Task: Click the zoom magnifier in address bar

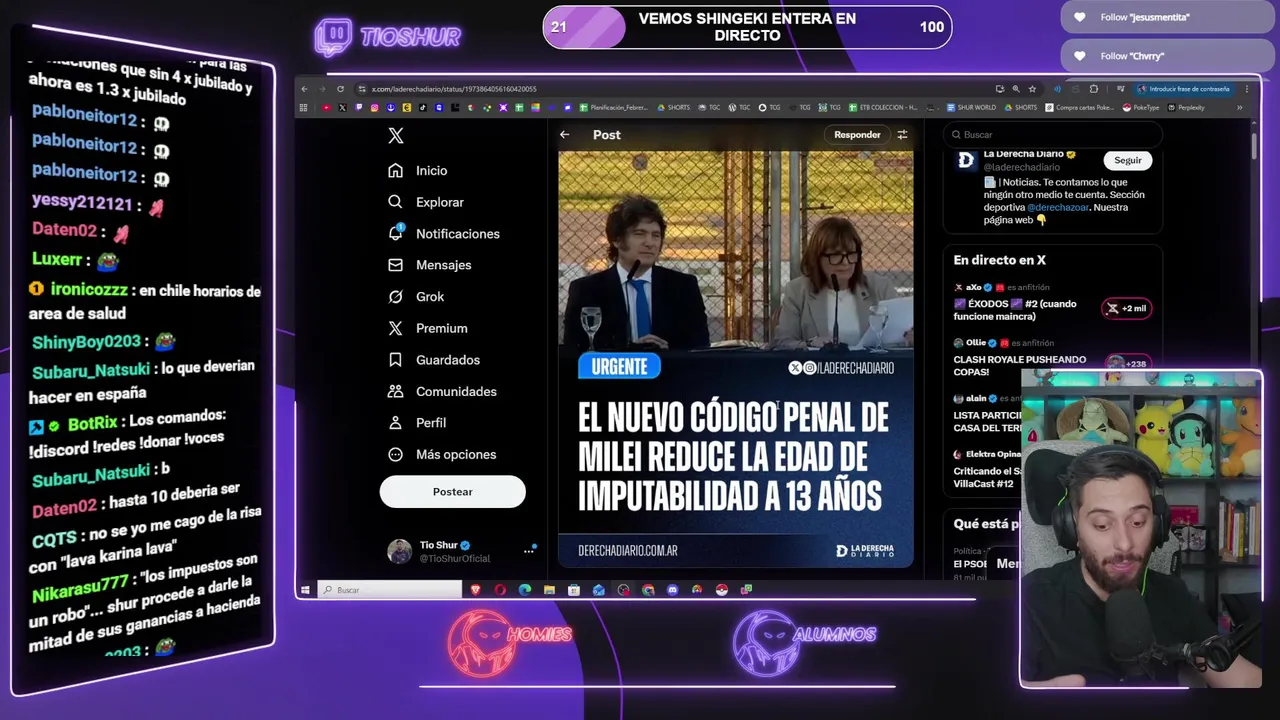Action: tap(1016, 89)
